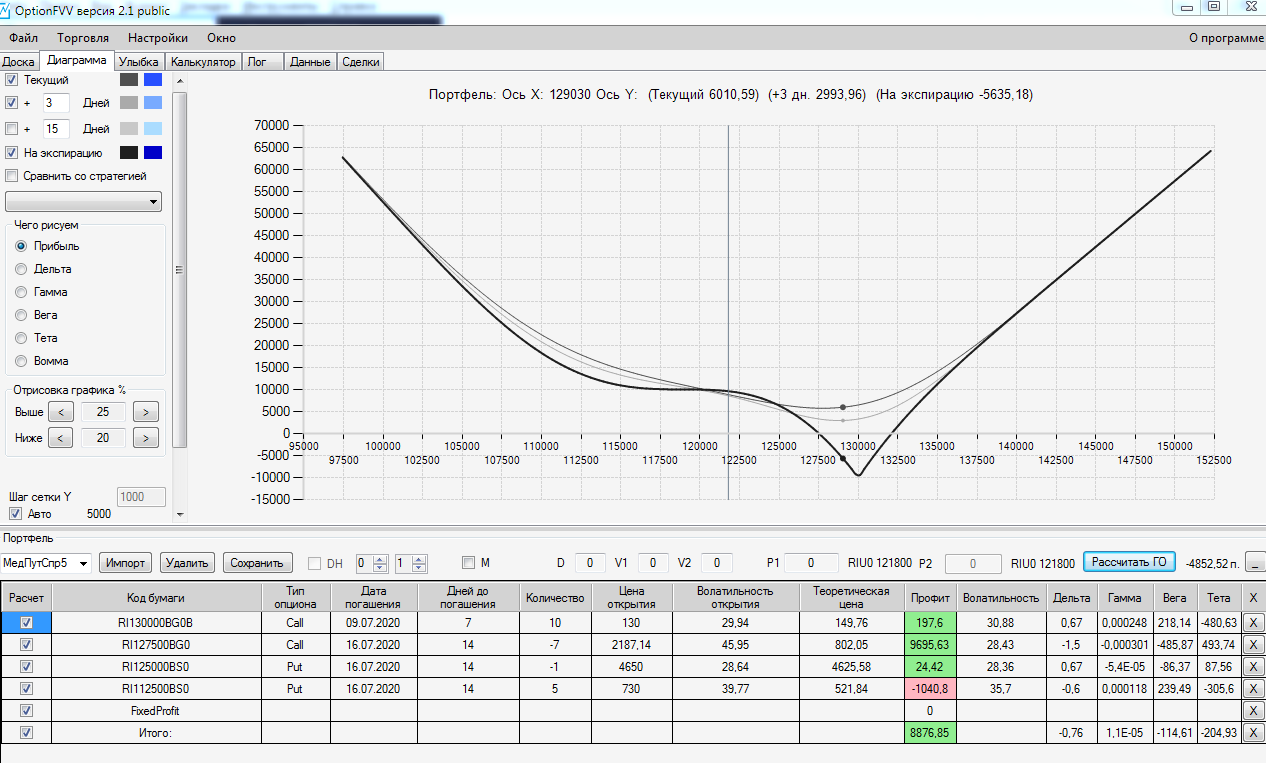Click the V2 input field
Image resolution: width=1266 pixels, height=763 pixels.
pyautogui.click(x=717, y=563)
